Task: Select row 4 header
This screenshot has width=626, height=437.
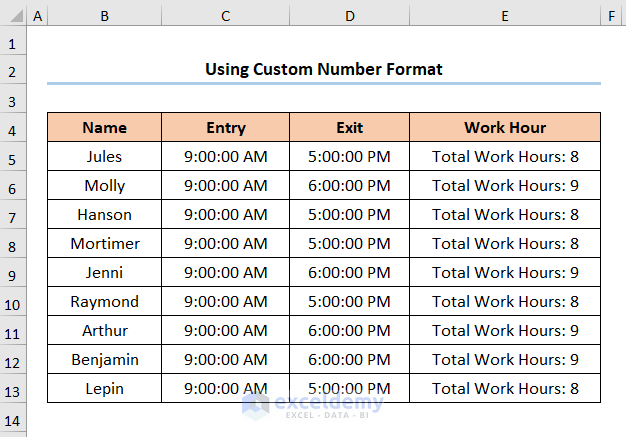Action: [13, 128]
